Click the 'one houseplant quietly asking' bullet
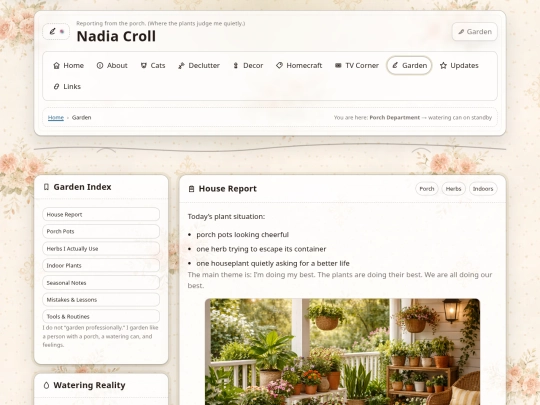This screenshot has height=405, width=540. coord(273,263)
